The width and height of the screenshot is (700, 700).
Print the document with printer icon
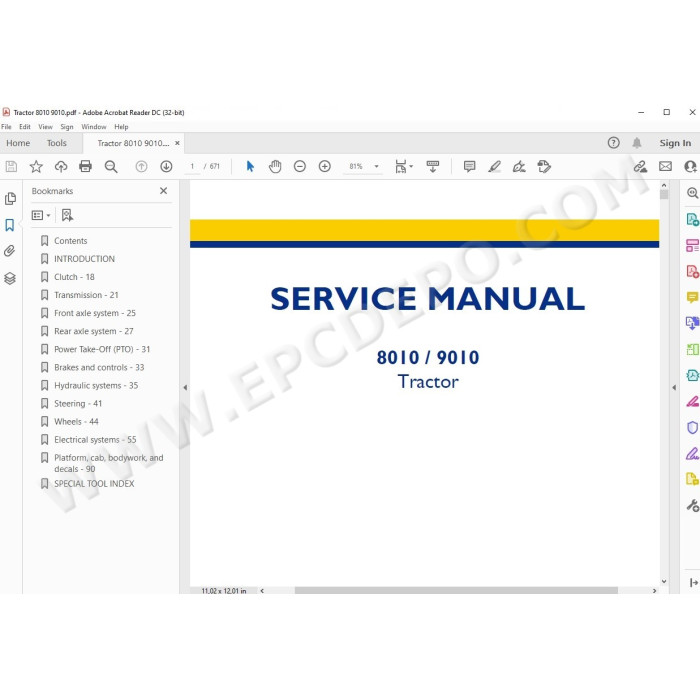tap(85, 167)
